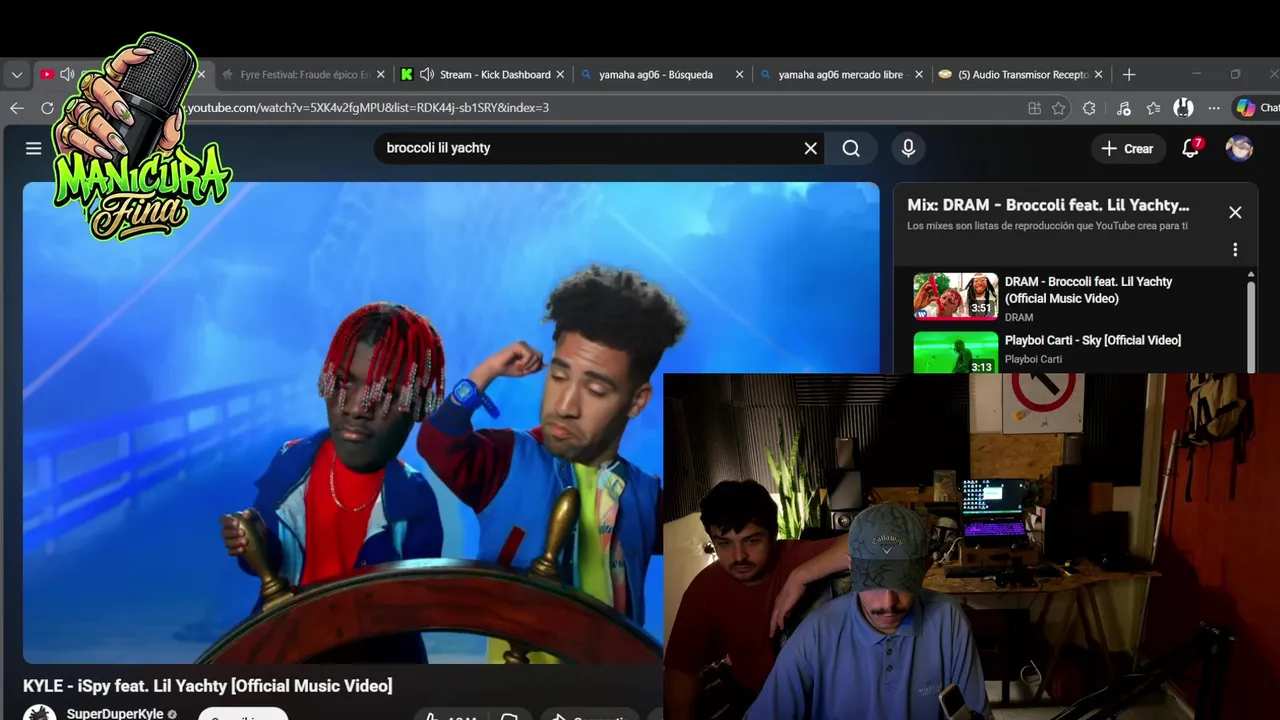The width and height of the screenshot is (1280, 720).
Task: Click the video title KYLE - iSpy
Action: [207, 686]
